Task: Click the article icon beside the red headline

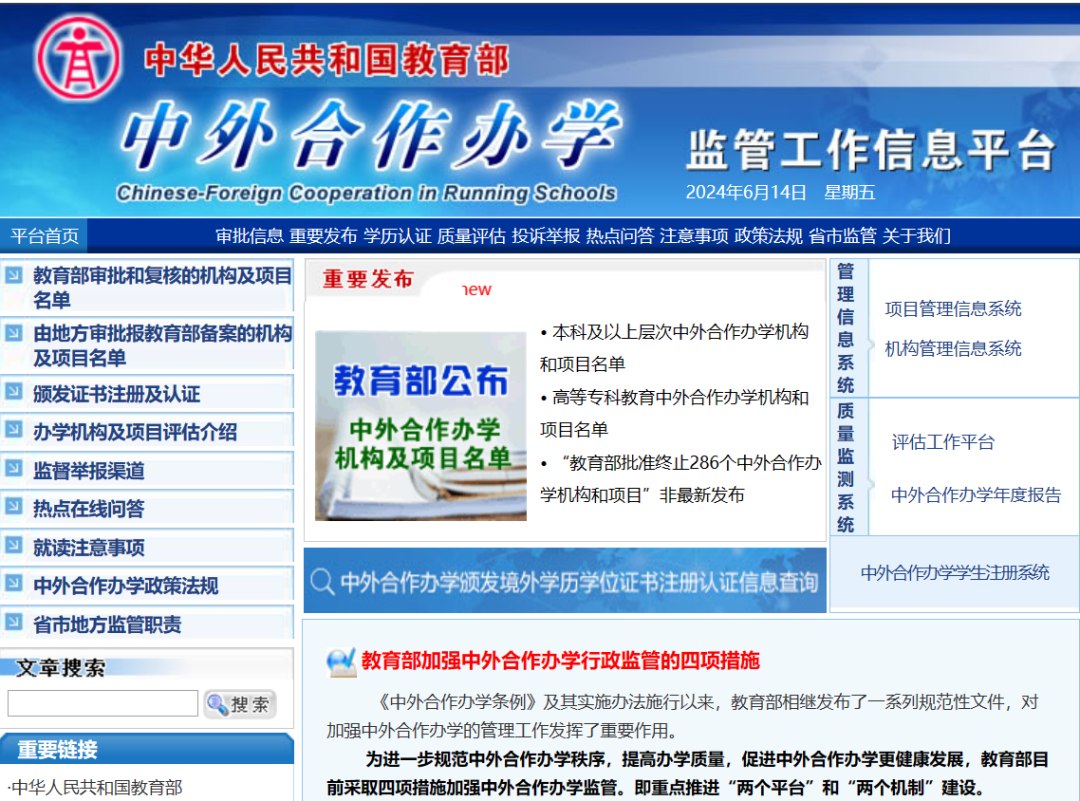Action: (341, 662)
